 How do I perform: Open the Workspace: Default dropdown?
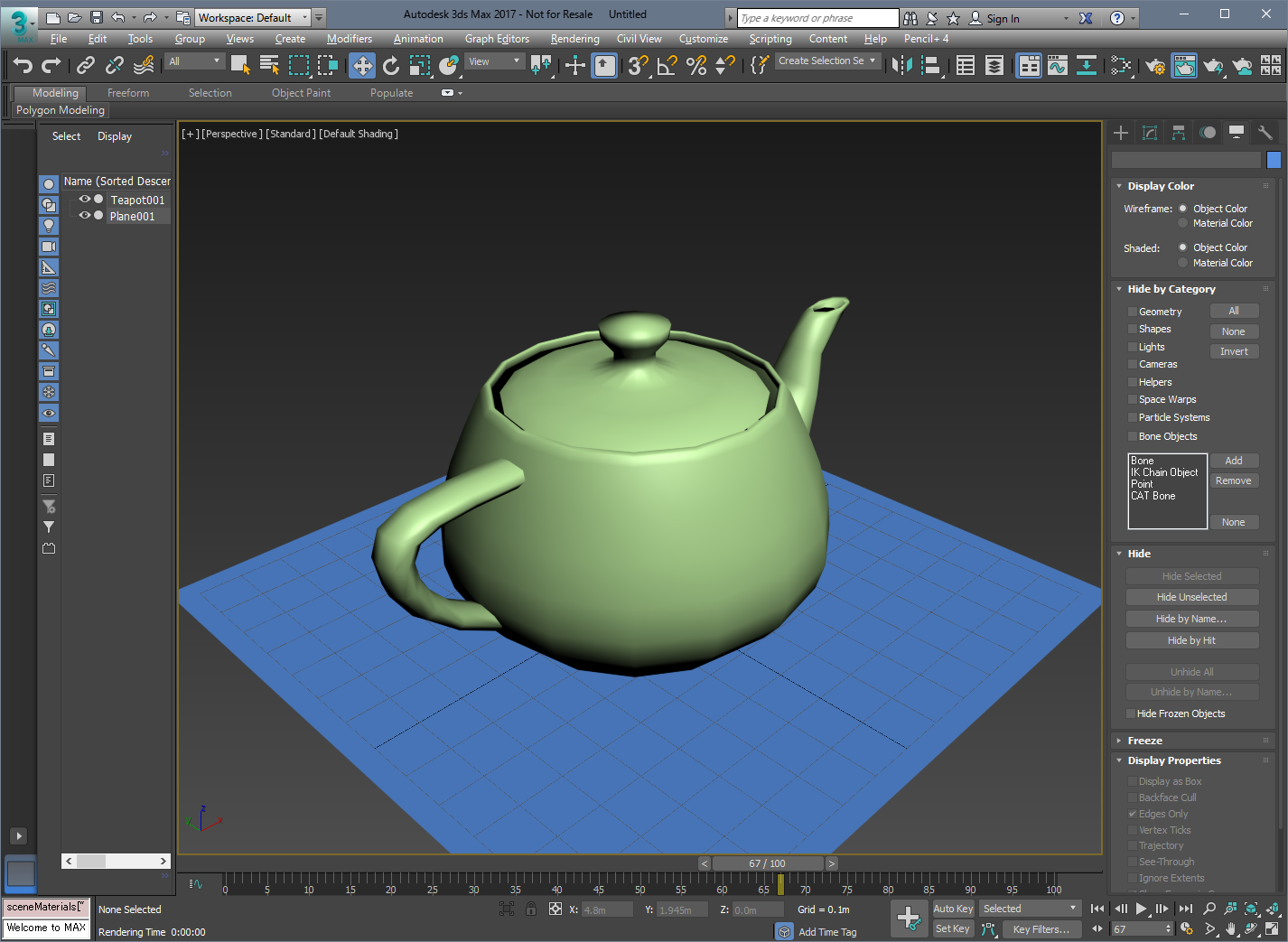point(253,17)
